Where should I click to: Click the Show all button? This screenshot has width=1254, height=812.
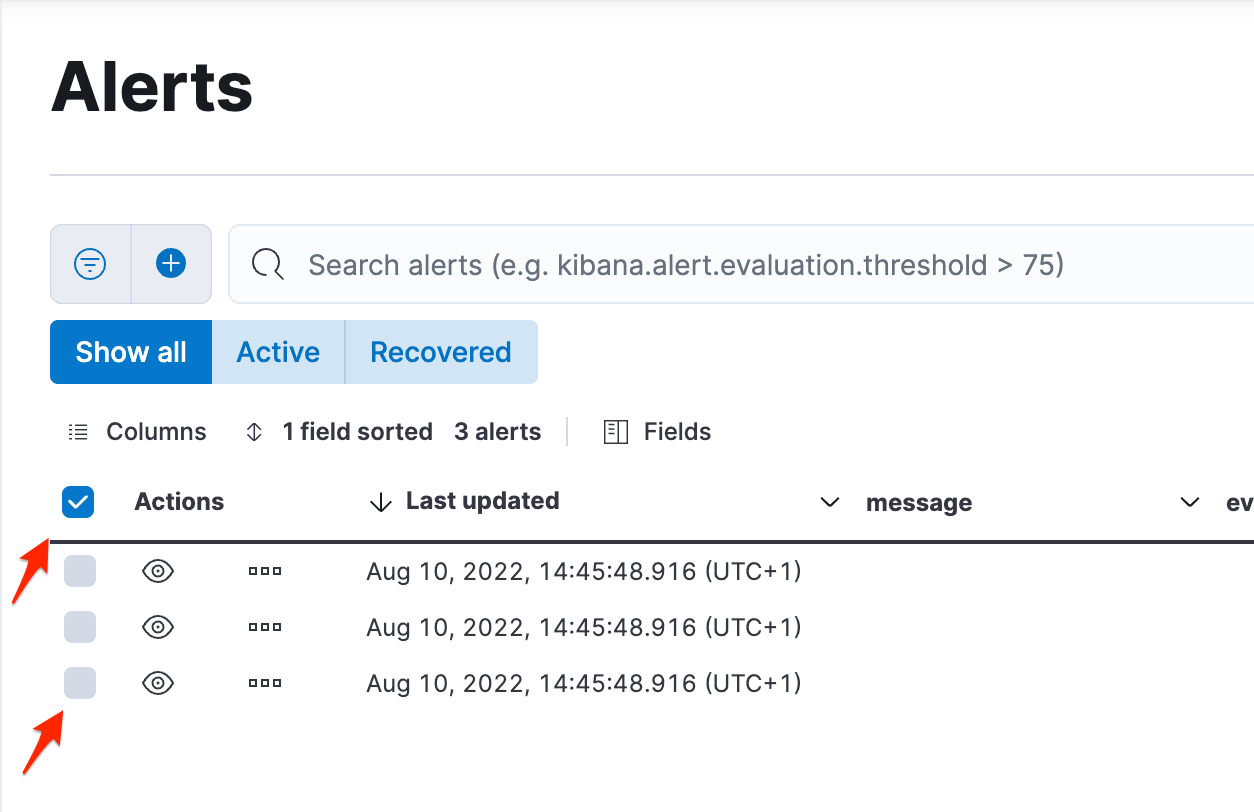click(130, 351)
